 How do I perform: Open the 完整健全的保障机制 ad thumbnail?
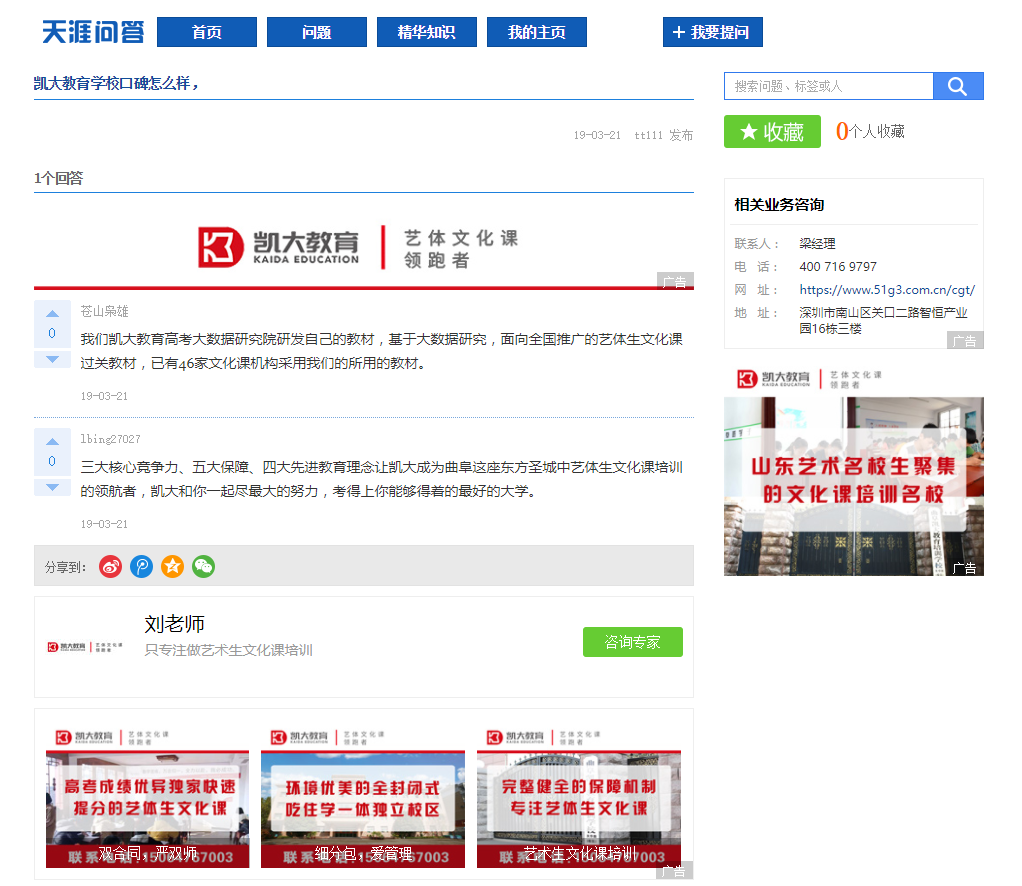tap(579, 799)
